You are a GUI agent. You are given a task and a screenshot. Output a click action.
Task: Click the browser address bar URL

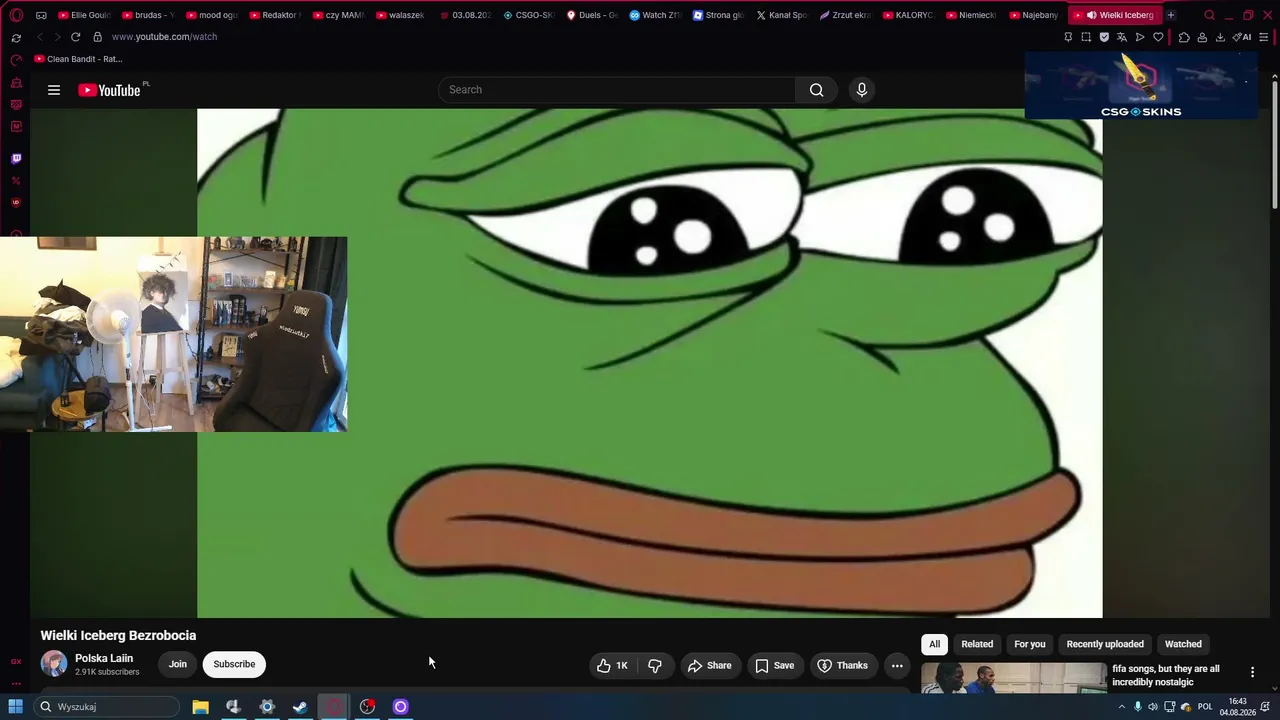tap(164, 37)
